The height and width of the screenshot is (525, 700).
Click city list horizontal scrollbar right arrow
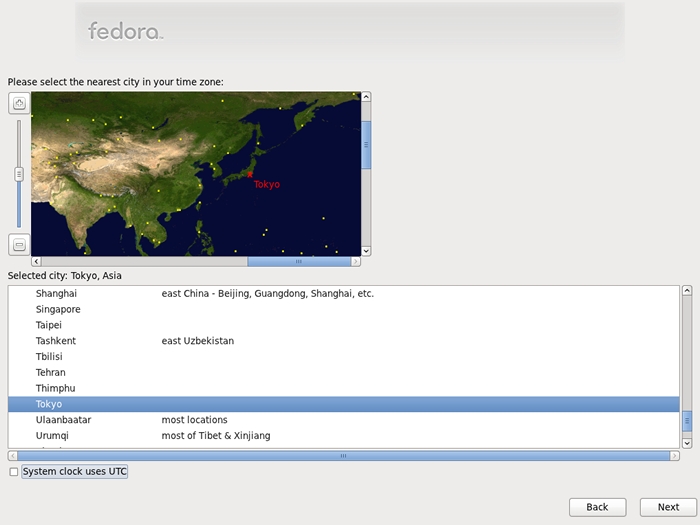(675, 456)
